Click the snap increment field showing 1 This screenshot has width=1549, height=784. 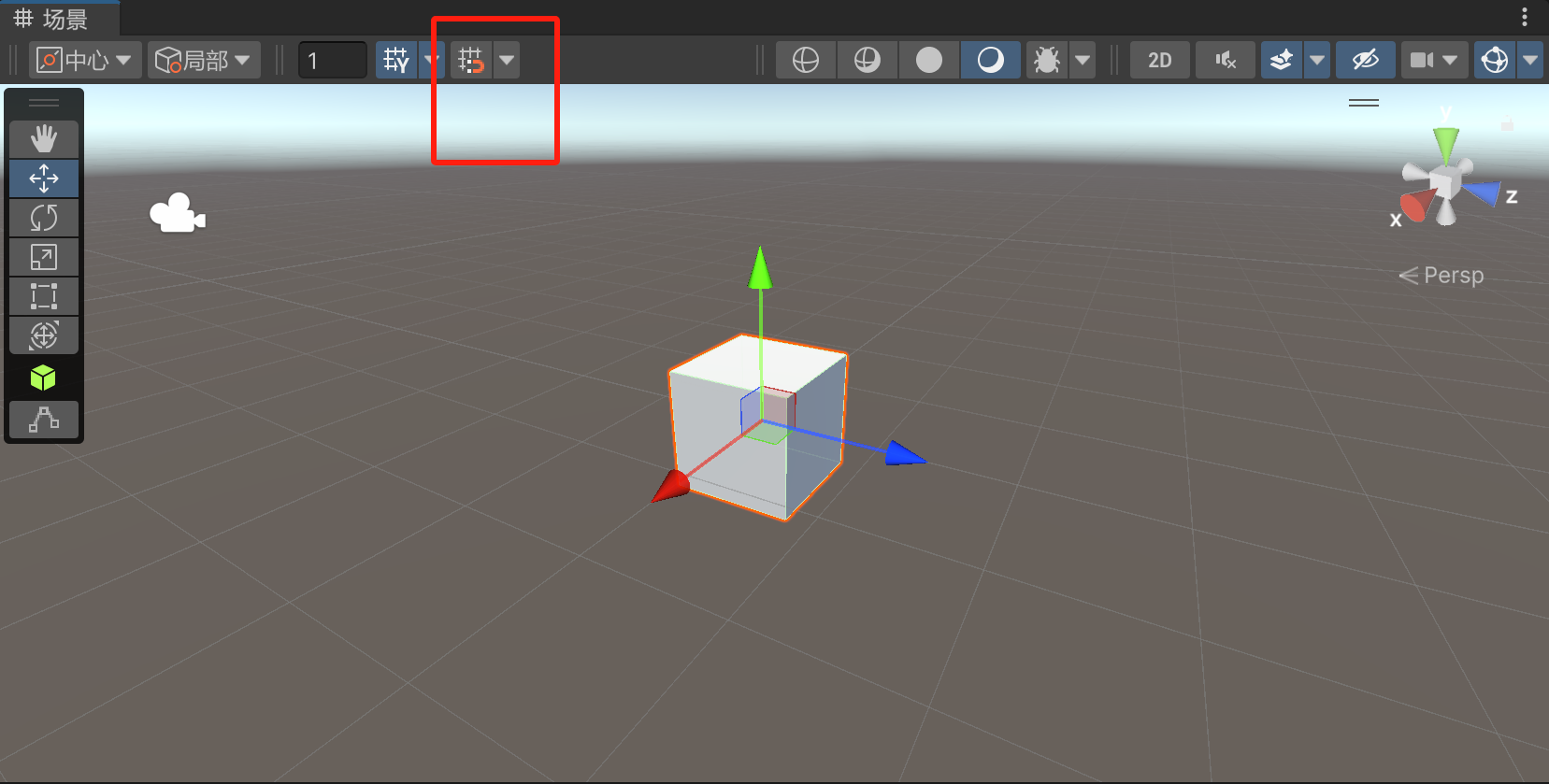[x=333, y=60]
